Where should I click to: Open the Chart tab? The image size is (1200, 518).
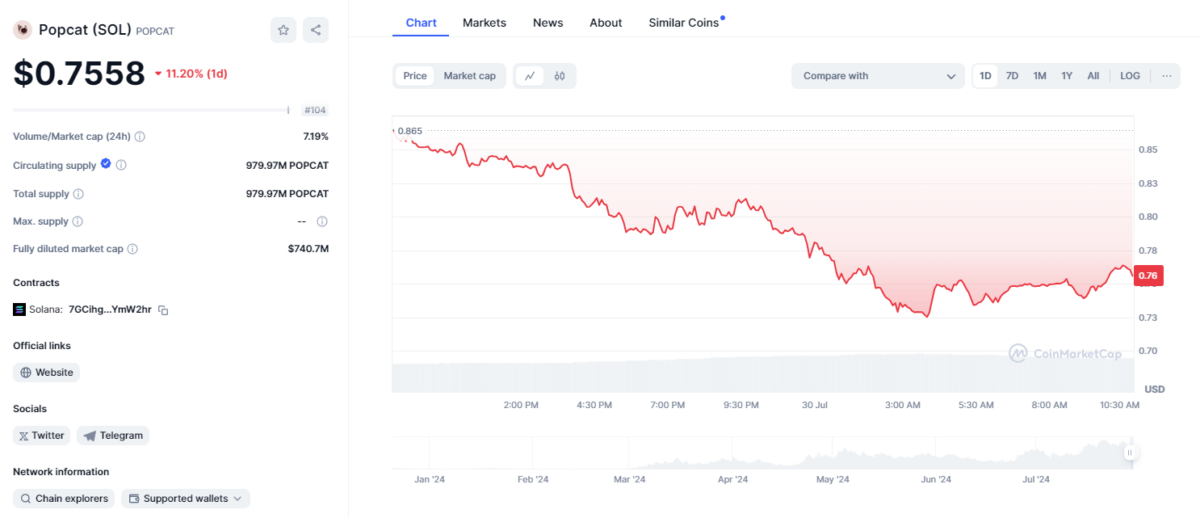(421, 22)
